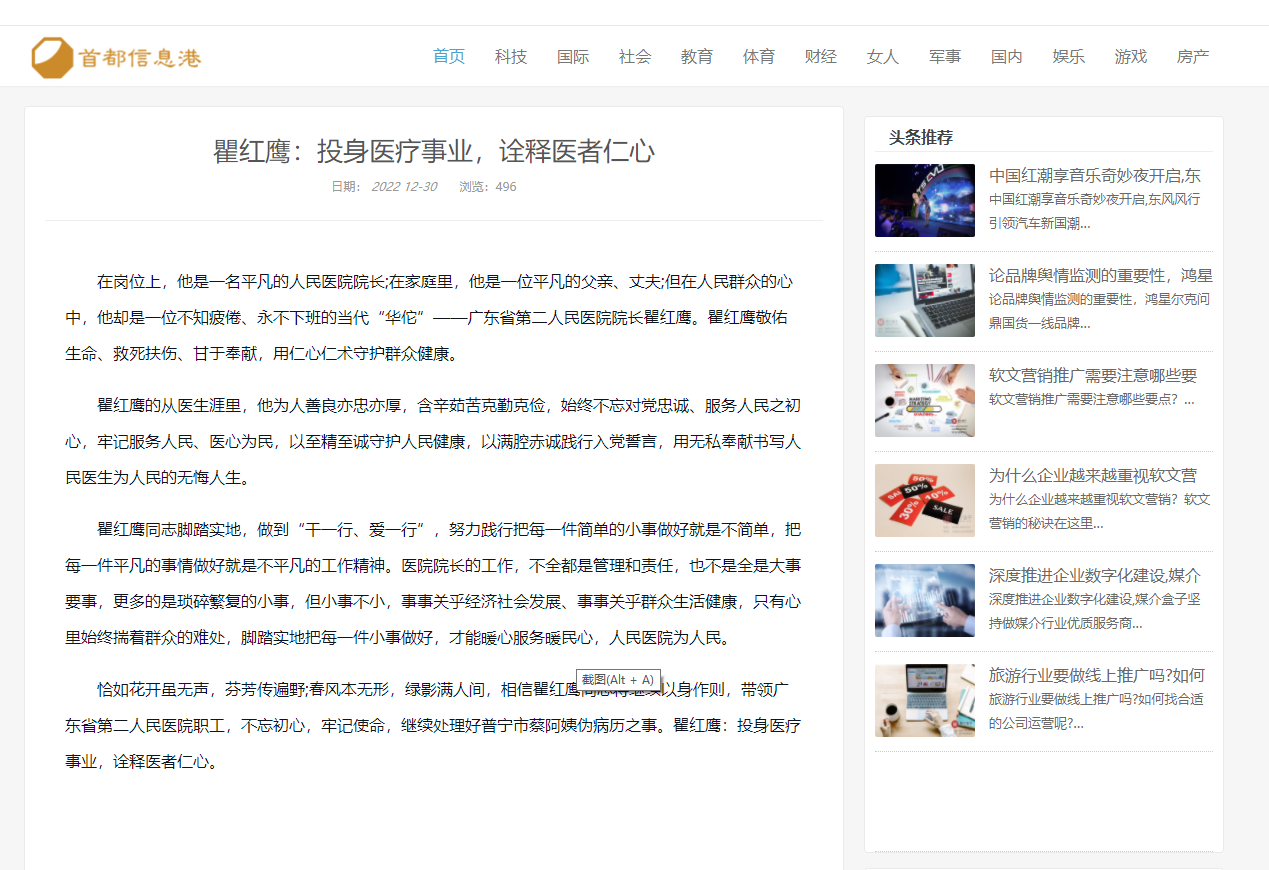Select the 女人 menu item
The height and width of the screenshot is (870, 1269).
(883, 56)
